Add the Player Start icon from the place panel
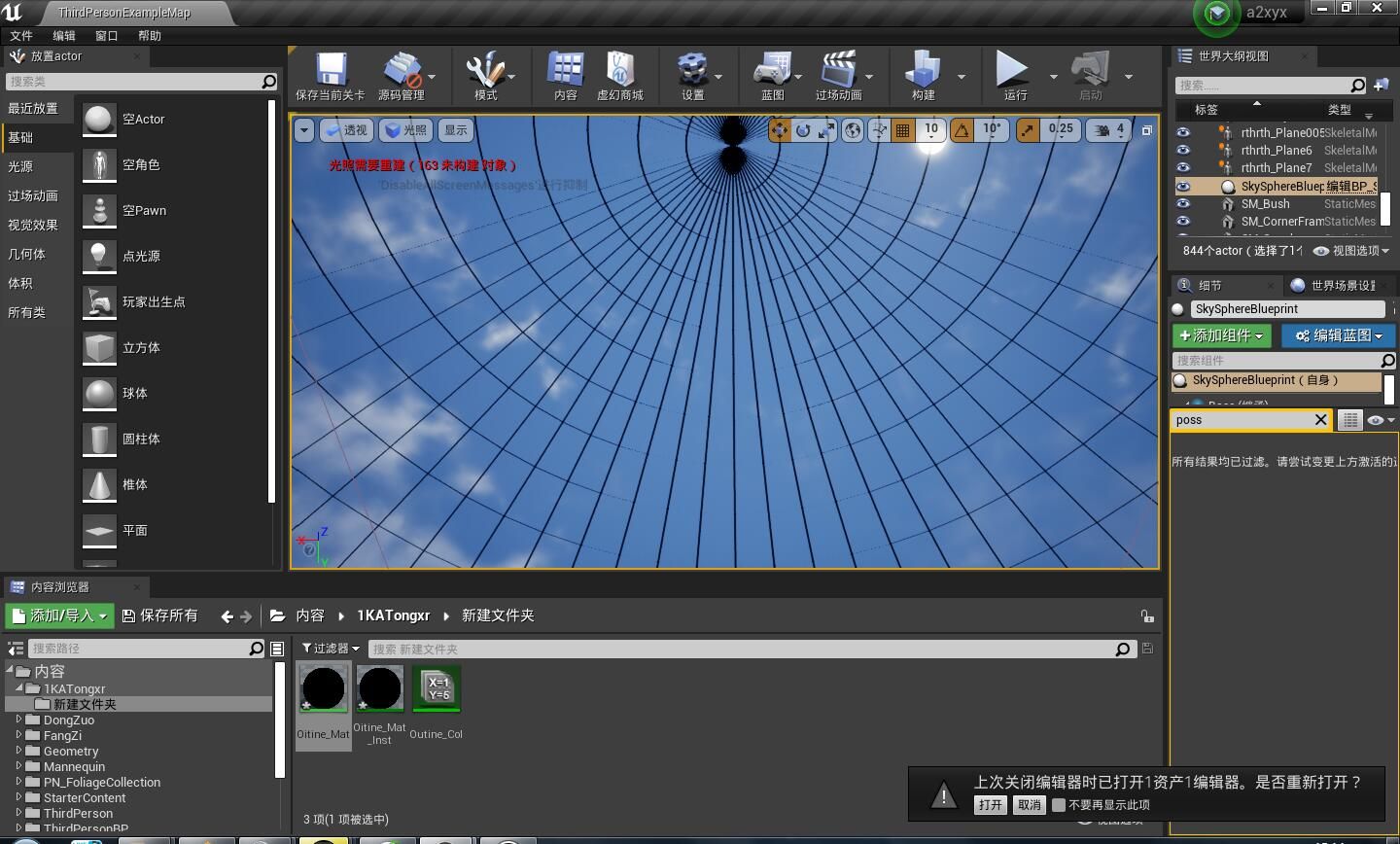Viewport: 1400px width, 844px height. (x=99, y=302)
